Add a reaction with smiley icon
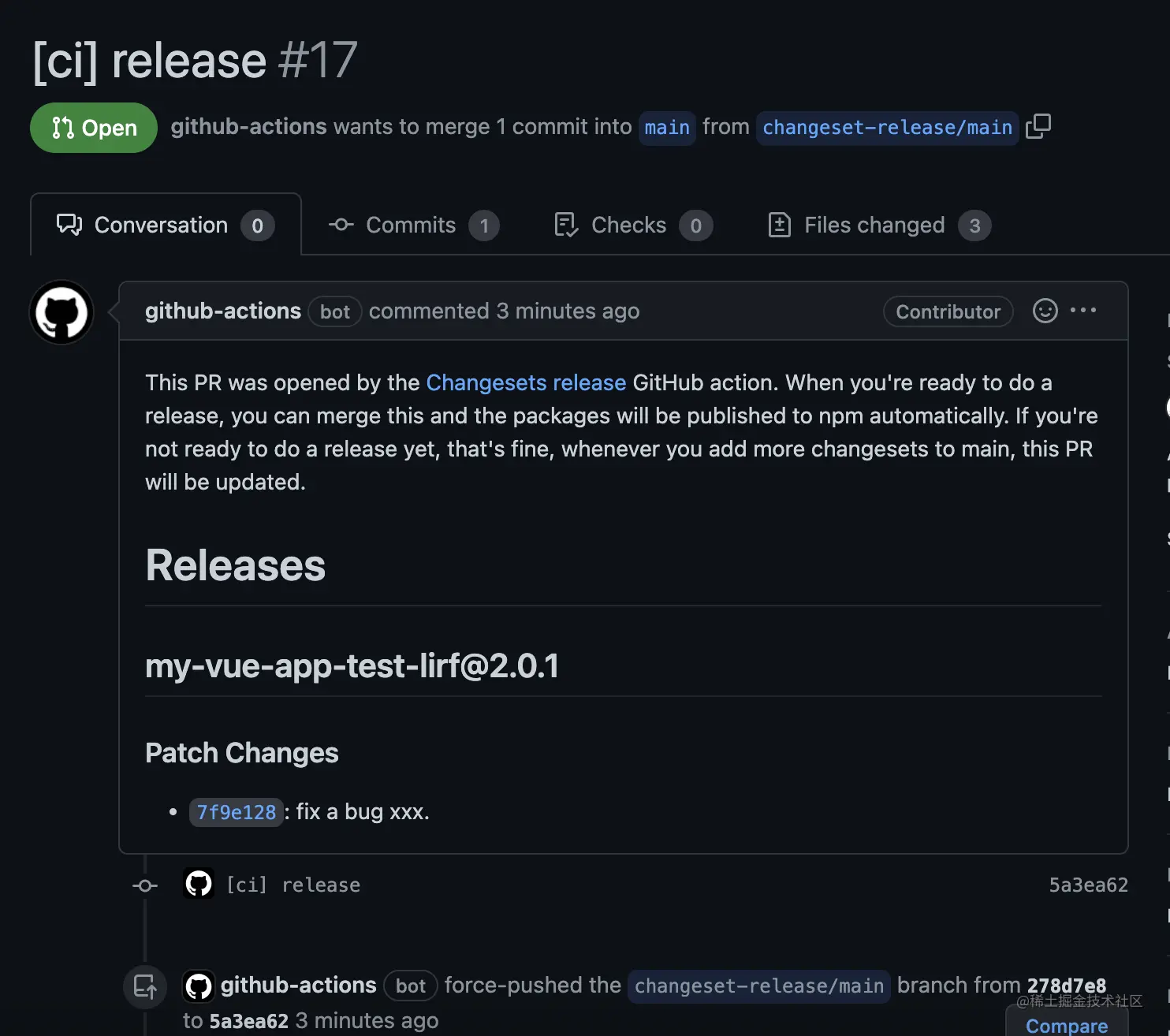The width and height of the screenshot is (1170, 1036). point(1045,311)
